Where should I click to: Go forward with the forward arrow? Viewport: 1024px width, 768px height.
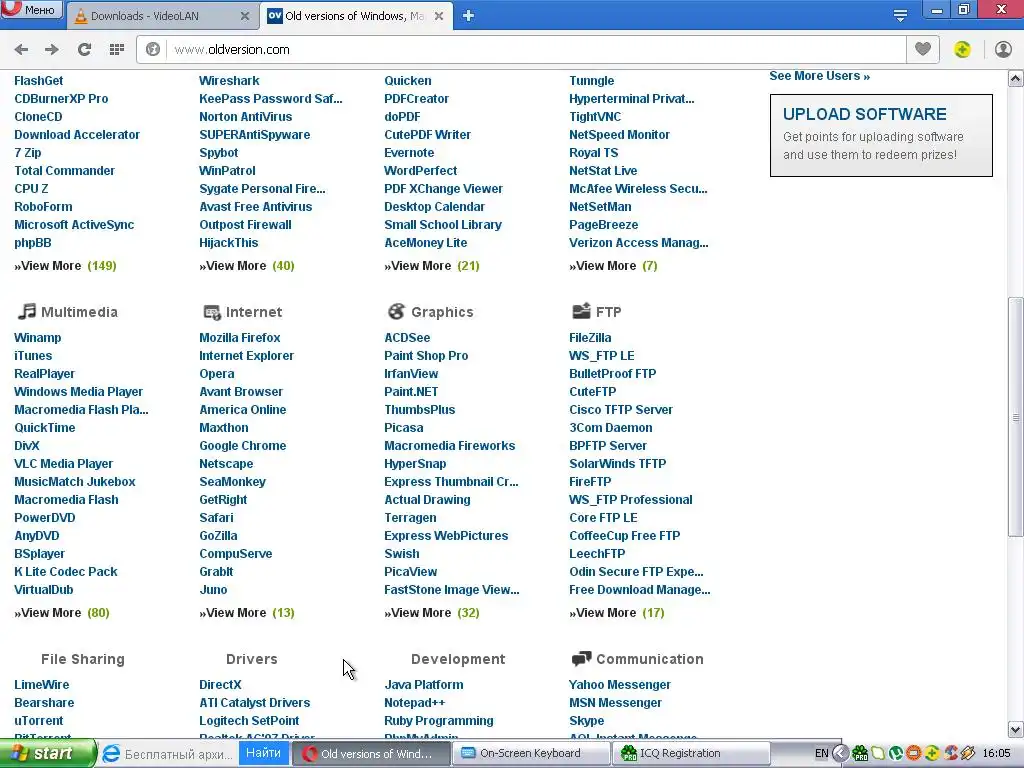click(52, 50)
